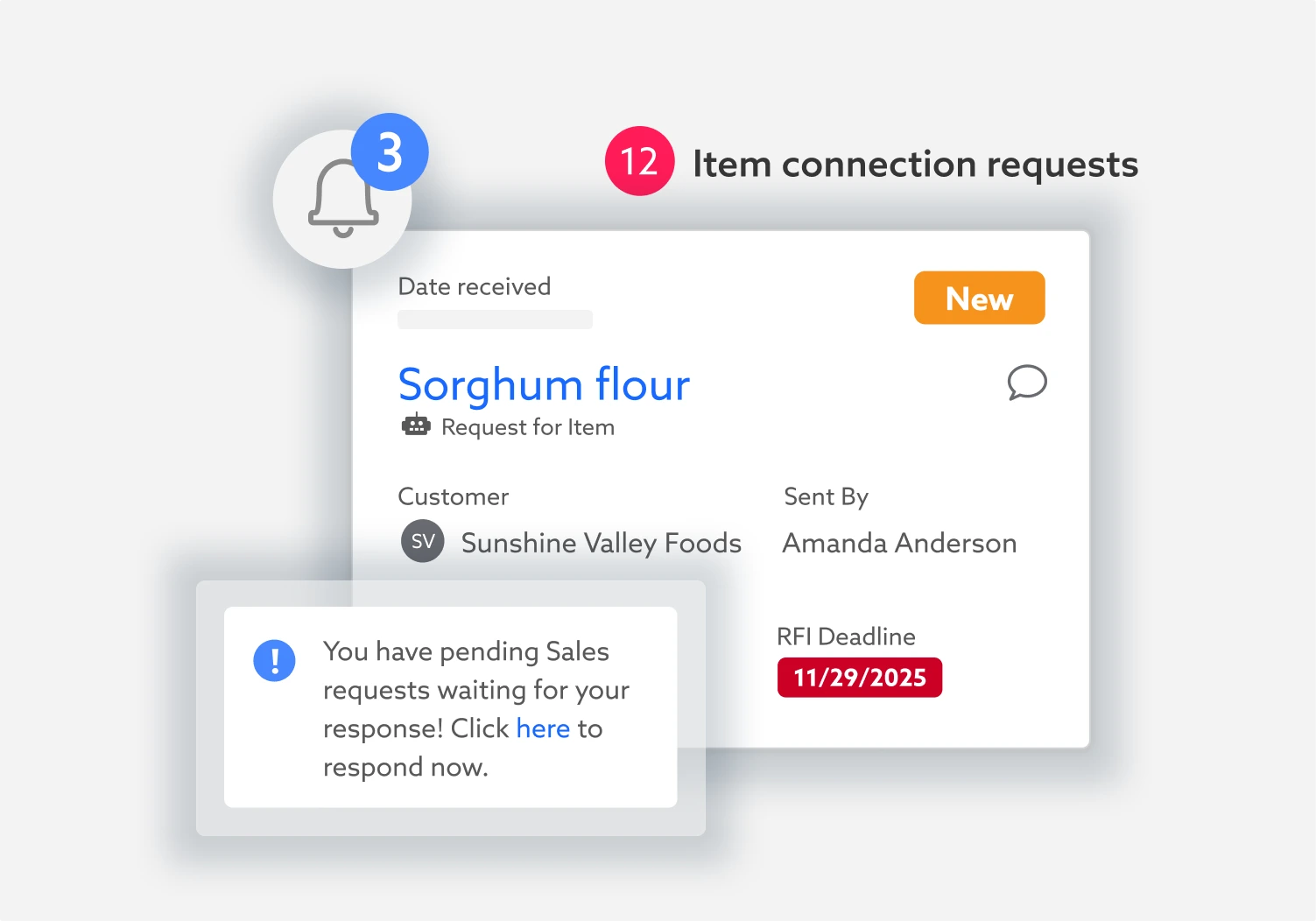Click the red 11/29/2025 deadline badge
This screenshot has height=921, width=1316.
(x=859, y=678)
